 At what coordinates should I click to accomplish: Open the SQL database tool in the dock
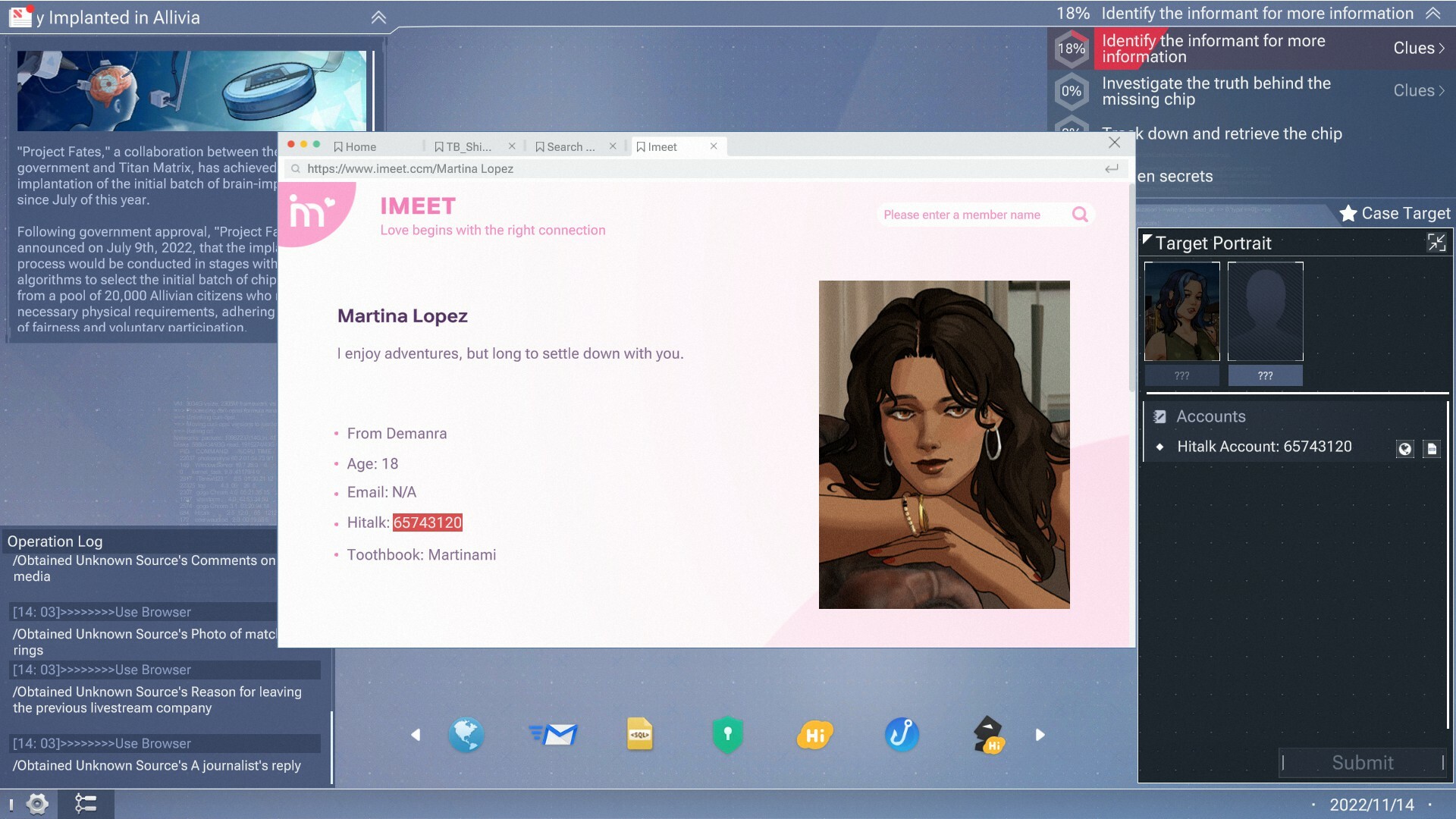(x=641, y=734)
